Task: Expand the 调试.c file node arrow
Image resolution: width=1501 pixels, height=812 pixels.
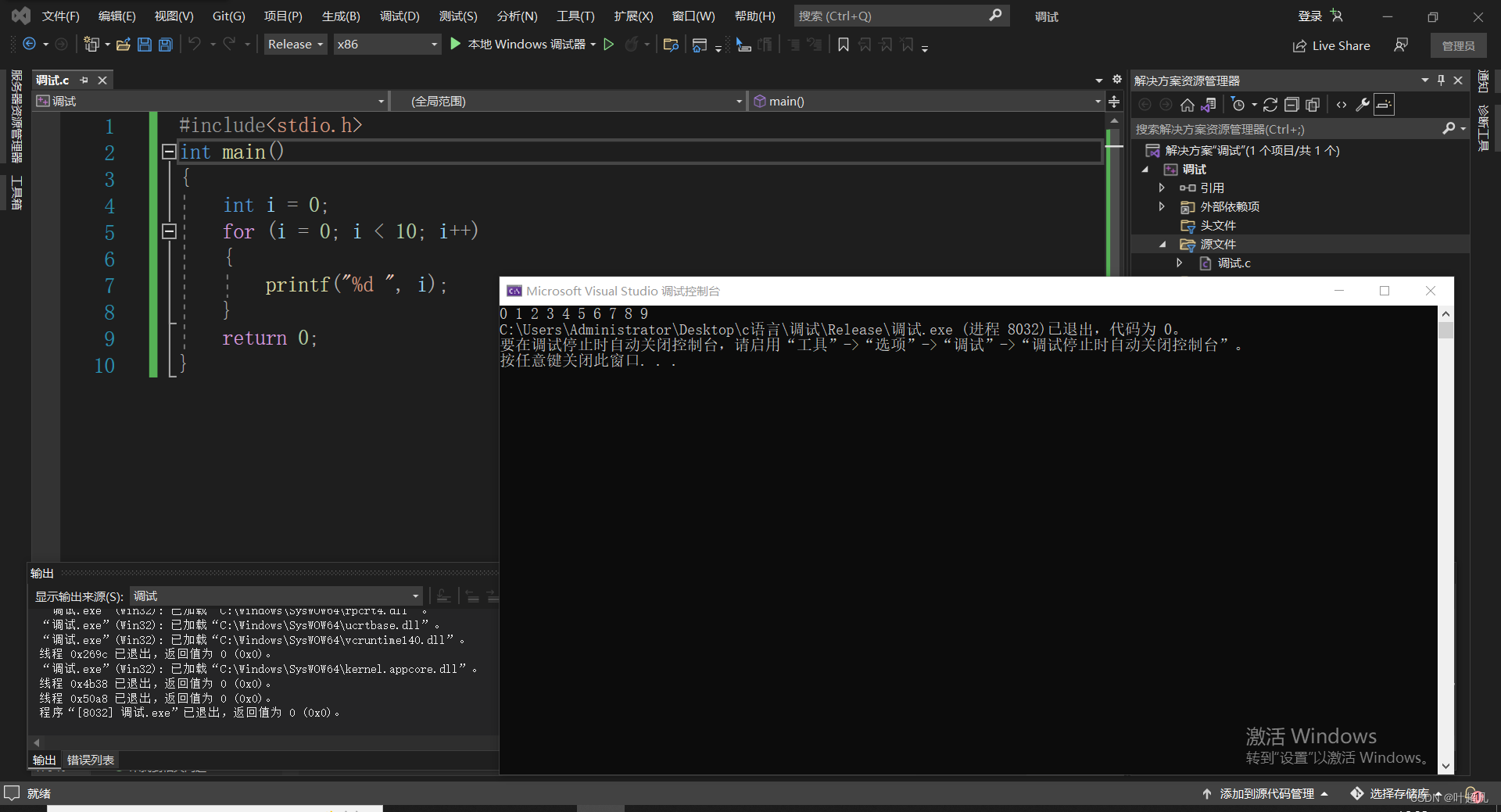Action: click(x=1179, y=263)
